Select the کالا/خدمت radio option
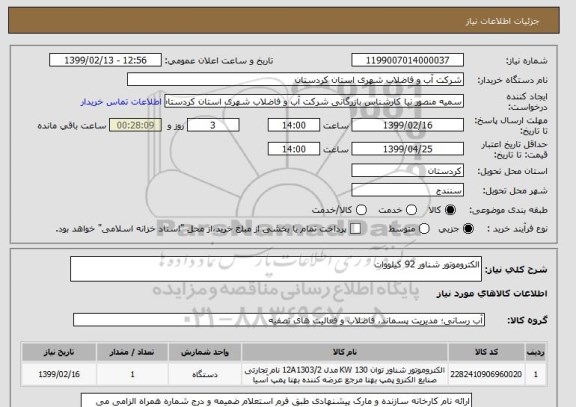 coord(361,210)
